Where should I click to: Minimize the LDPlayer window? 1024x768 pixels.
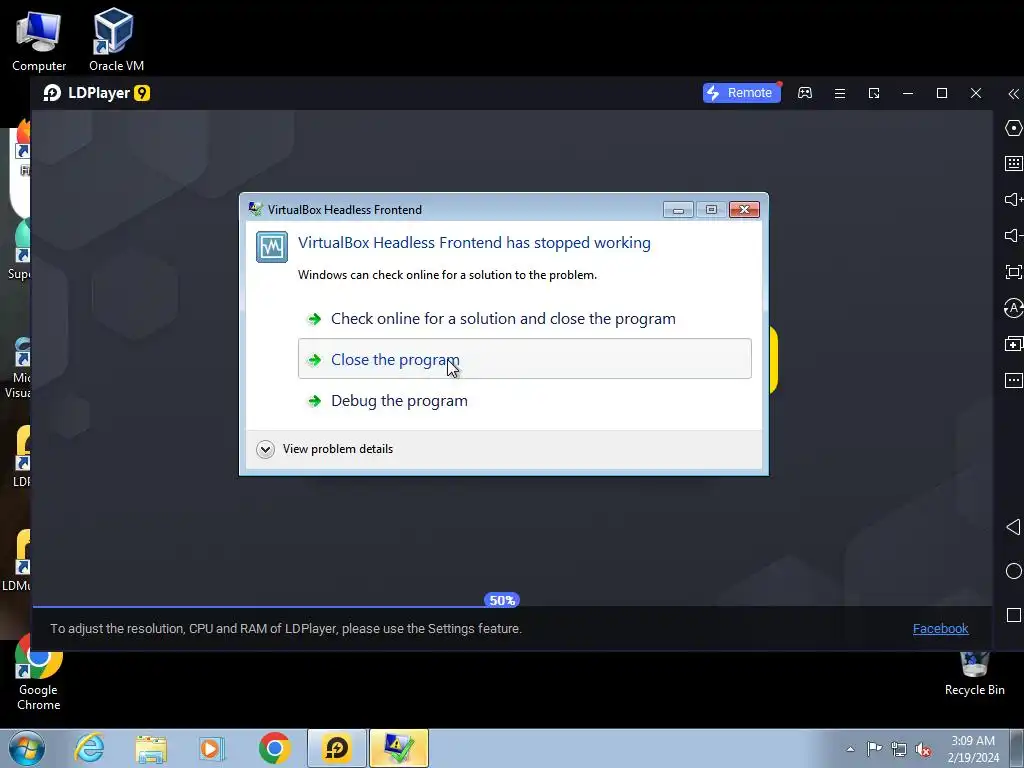908,93
